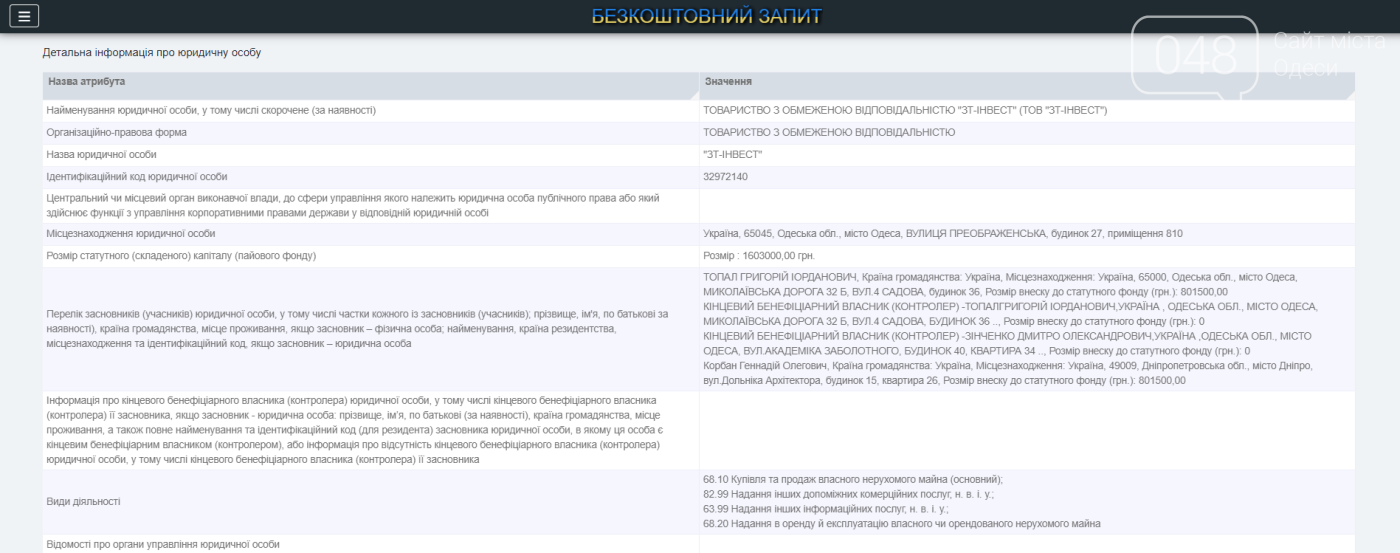The image size is (1400, 553).
Task: Click the Назва юридичної особи attribute label
Action: tap(102, 155)
